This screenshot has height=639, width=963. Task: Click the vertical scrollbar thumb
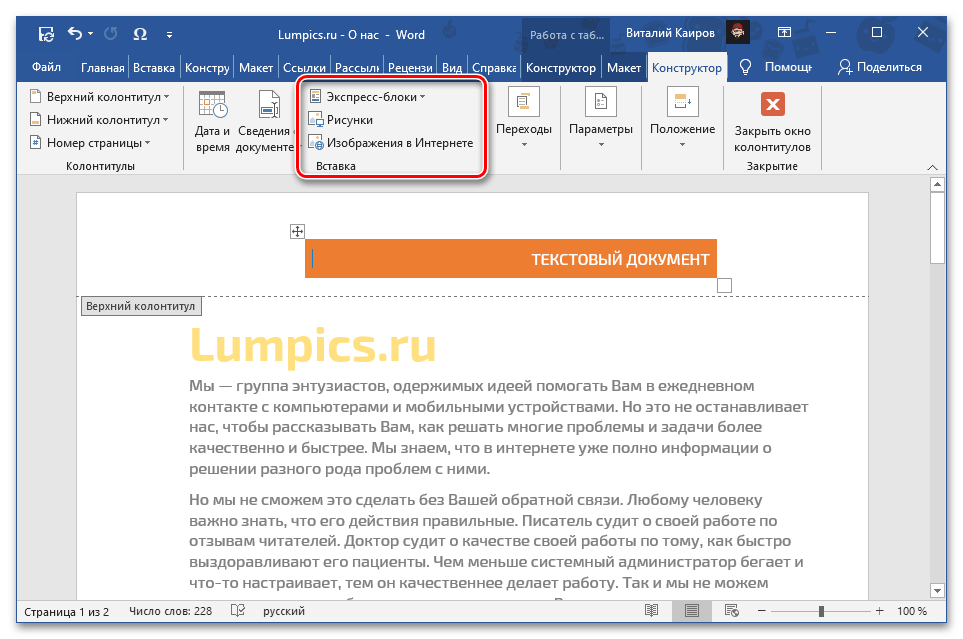(937, 227)
